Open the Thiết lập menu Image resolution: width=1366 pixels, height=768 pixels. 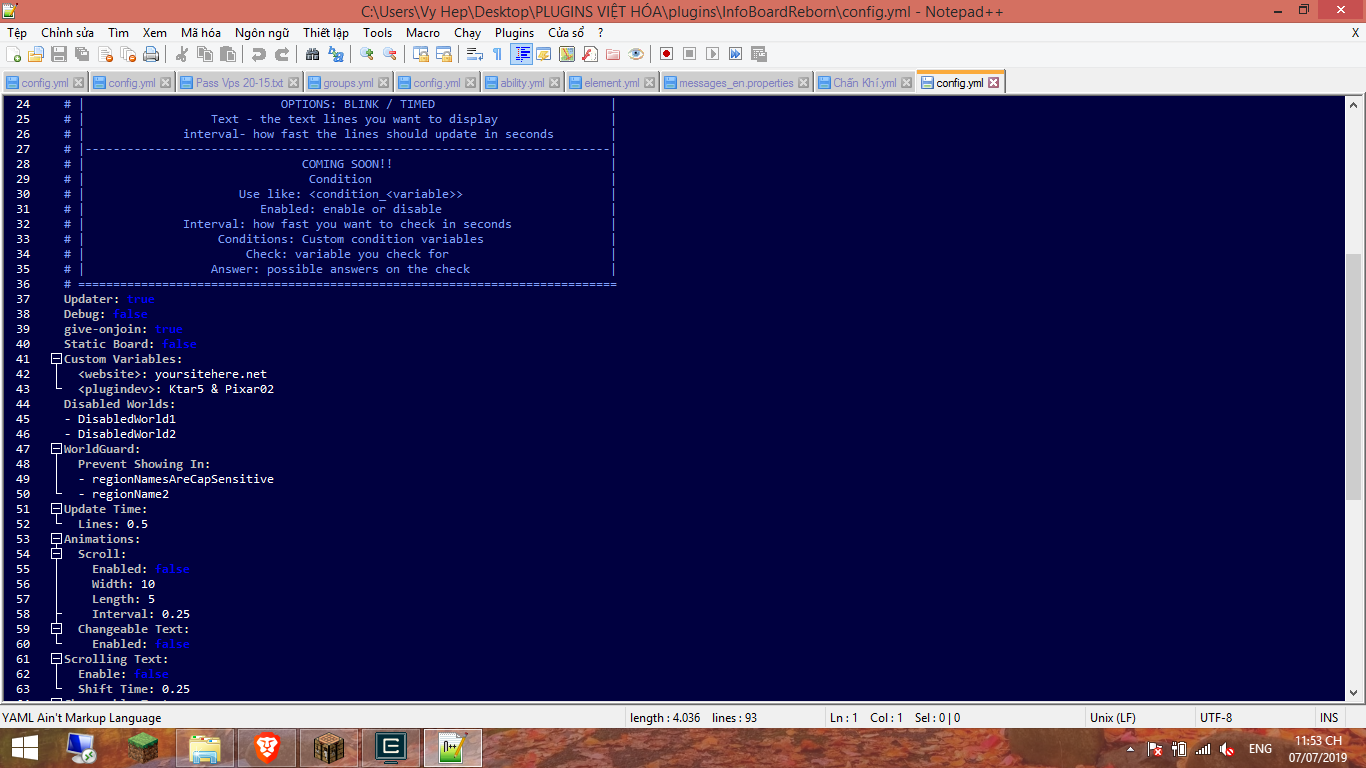(x=326, y=33)
